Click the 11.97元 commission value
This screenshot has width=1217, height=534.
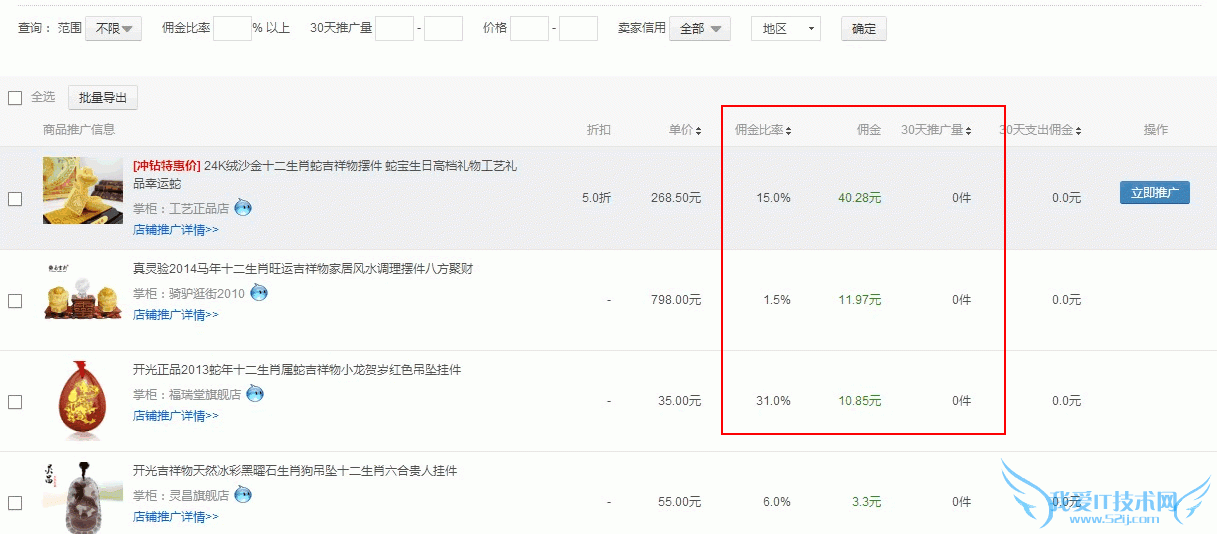[x=859, y=300]
